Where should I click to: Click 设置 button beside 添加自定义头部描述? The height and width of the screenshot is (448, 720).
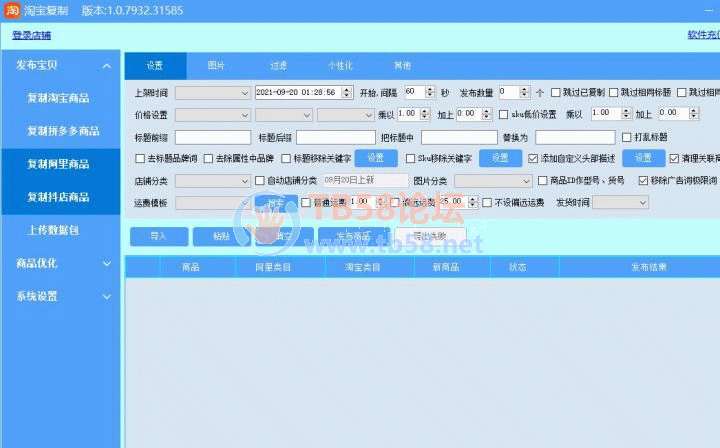point(644,158)
